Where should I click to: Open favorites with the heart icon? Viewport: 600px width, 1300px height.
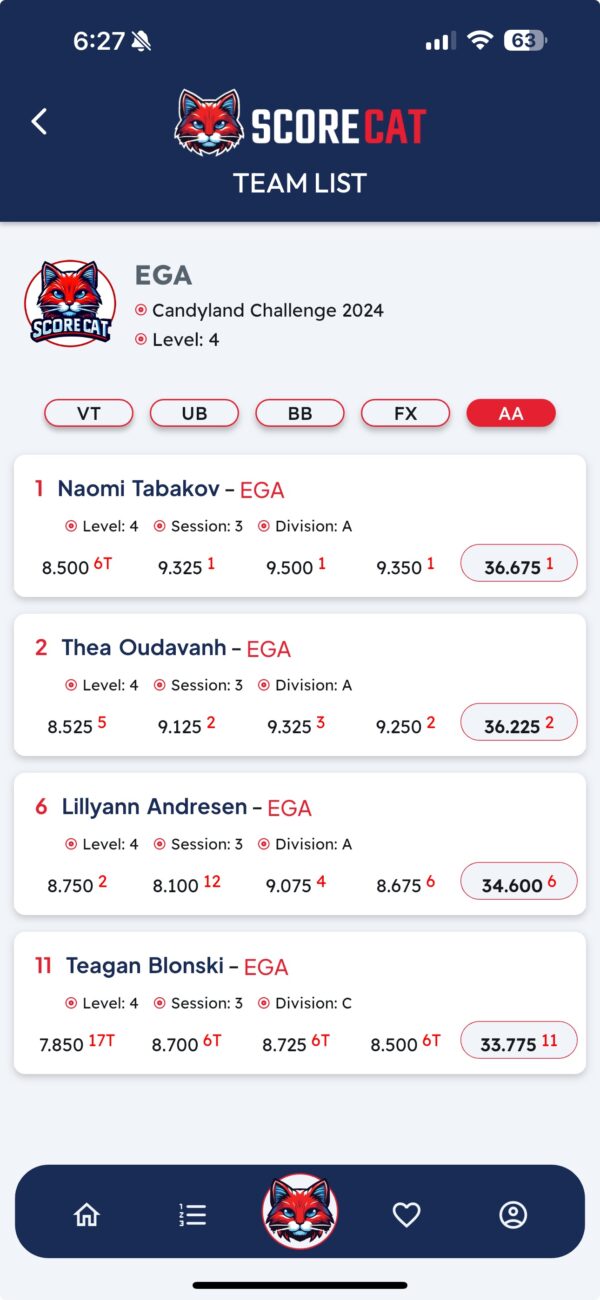click(406, 1214)
